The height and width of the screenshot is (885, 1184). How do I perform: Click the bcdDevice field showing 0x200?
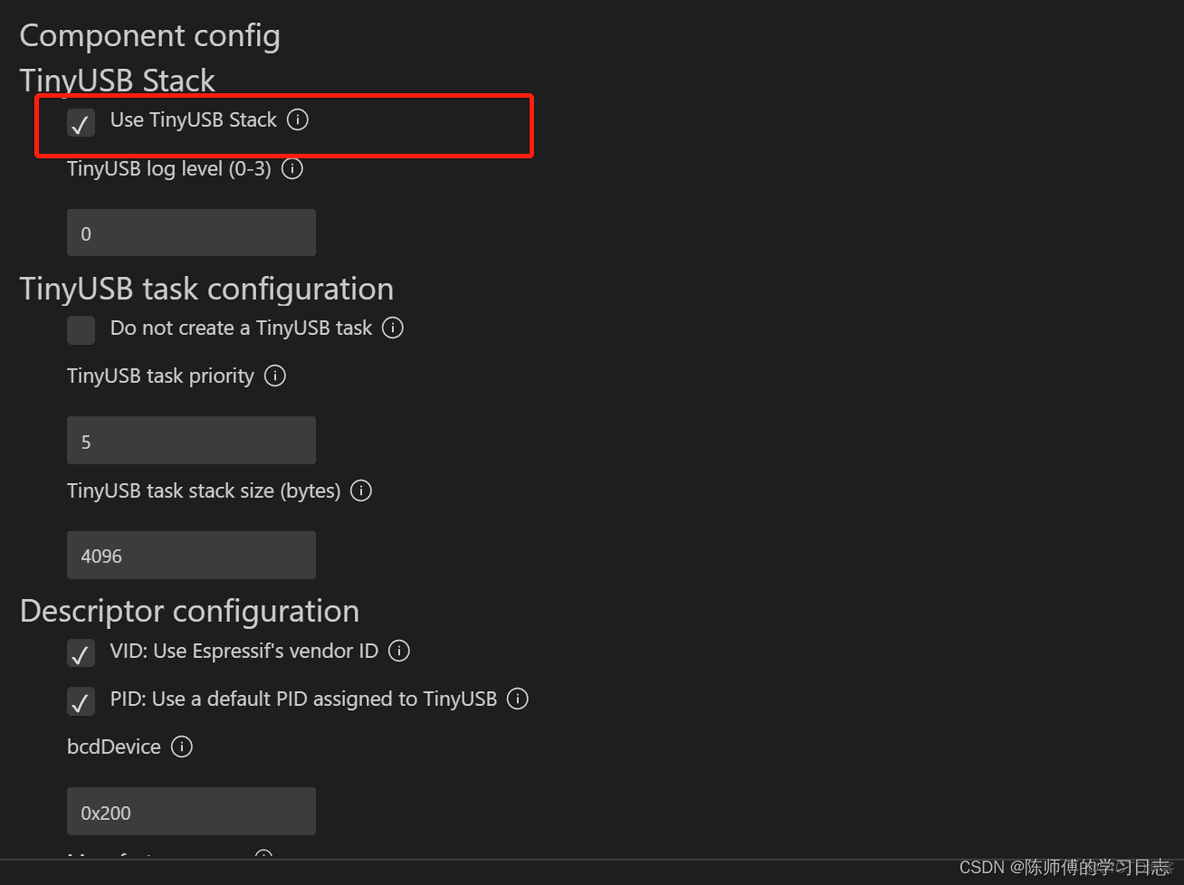pyautogui.click(x=191, y=812)
